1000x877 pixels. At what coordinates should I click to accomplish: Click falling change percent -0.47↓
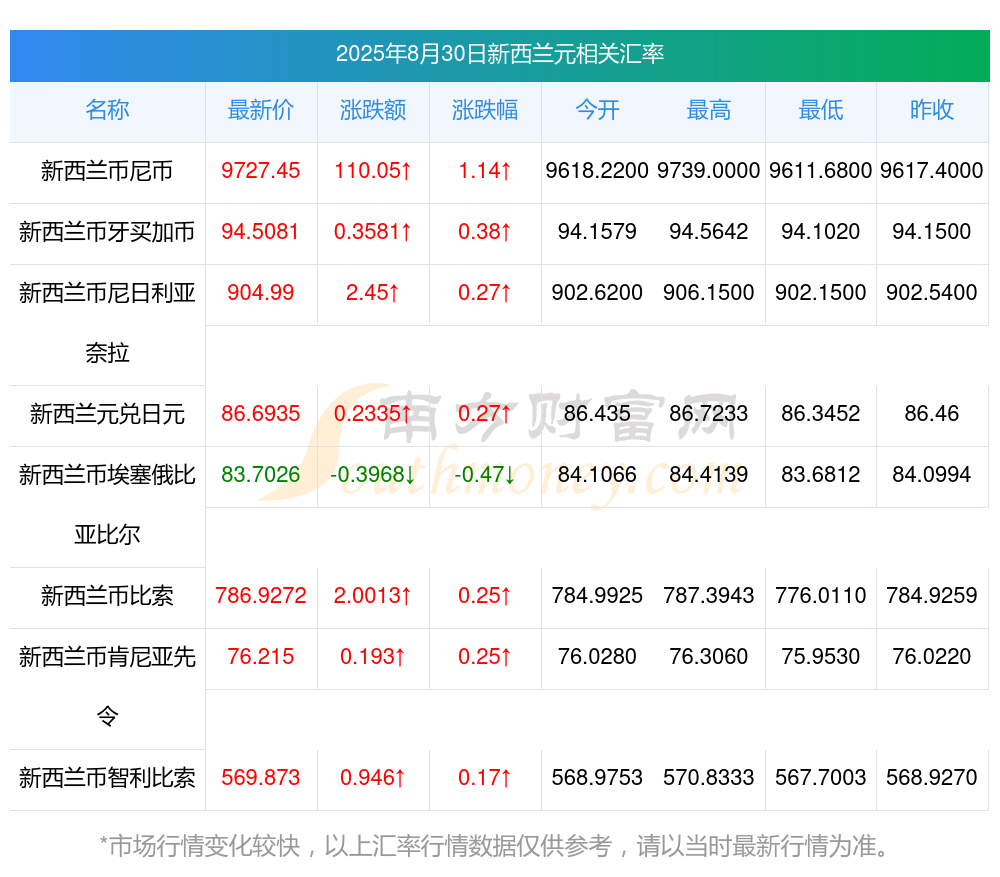click(485, 475)
